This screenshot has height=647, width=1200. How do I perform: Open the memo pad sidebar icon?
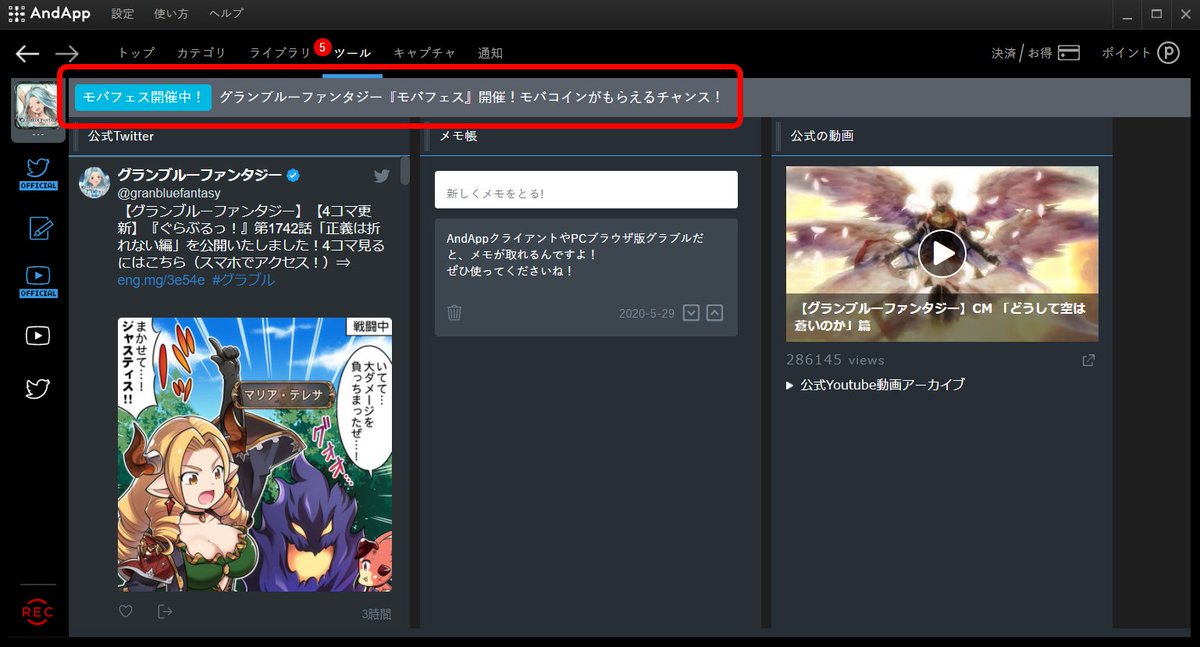pyautogui.click(x=38, y=227)
